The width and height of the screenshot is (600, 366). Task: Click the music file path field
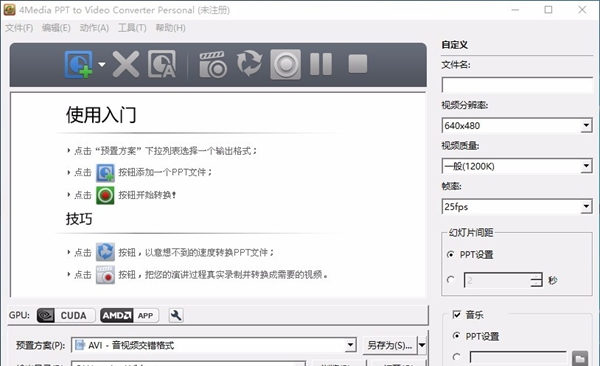[x=518, y=358]
